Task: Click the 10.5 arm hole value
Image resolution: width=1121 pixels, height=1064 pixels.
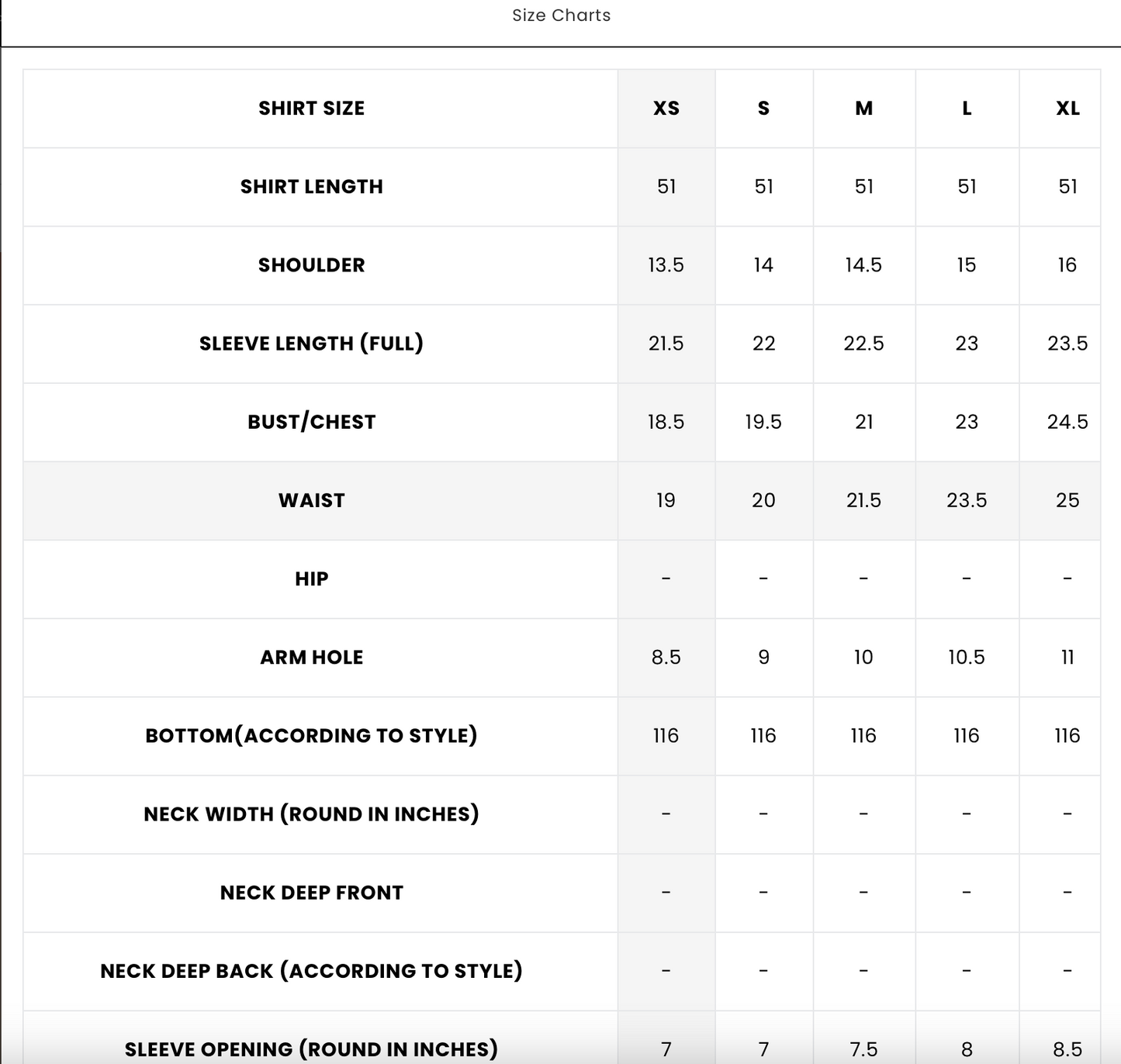Action: pos(966,658)
